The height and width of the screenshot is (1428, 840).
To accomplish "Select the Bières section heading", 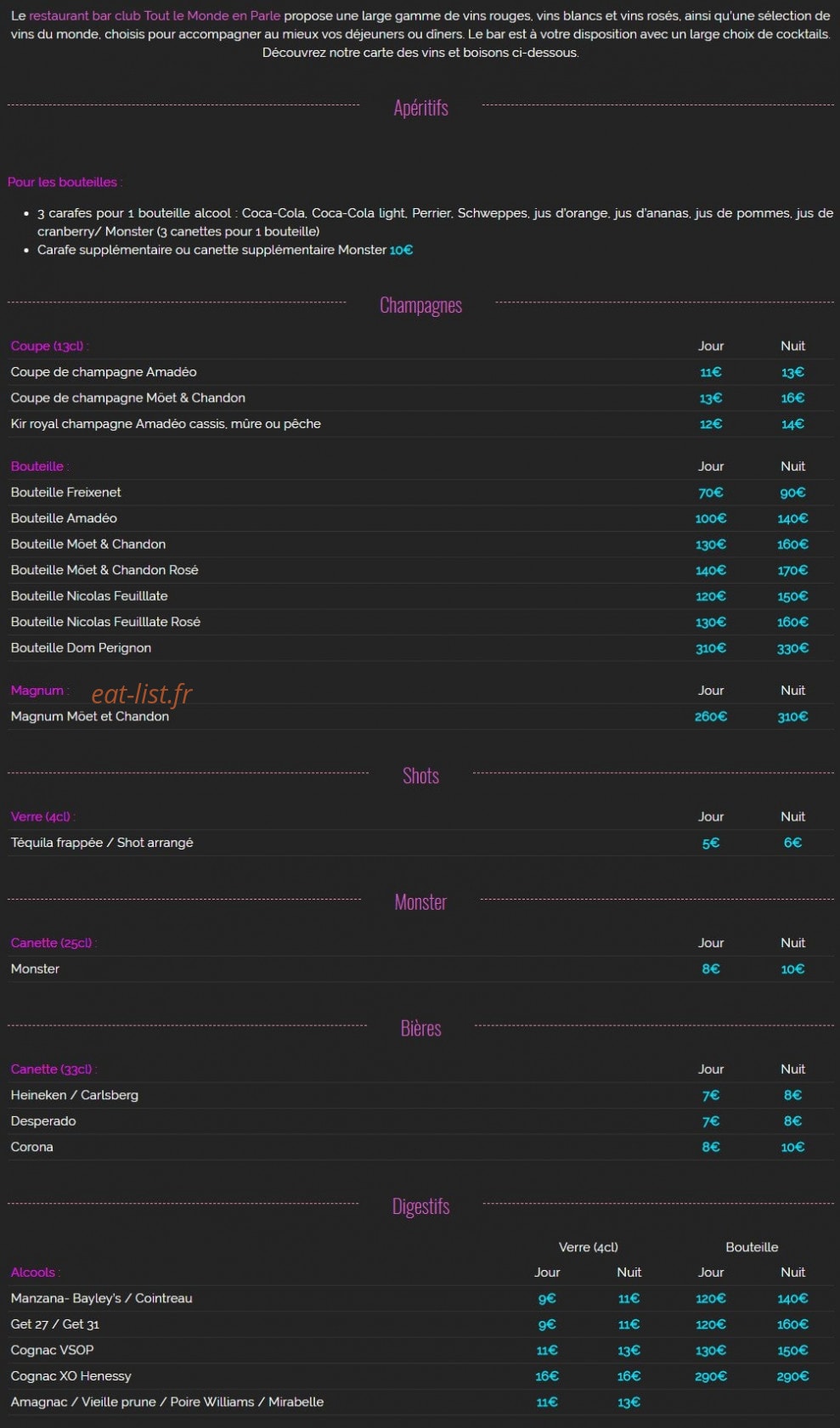I will (x=420, y=1029).
